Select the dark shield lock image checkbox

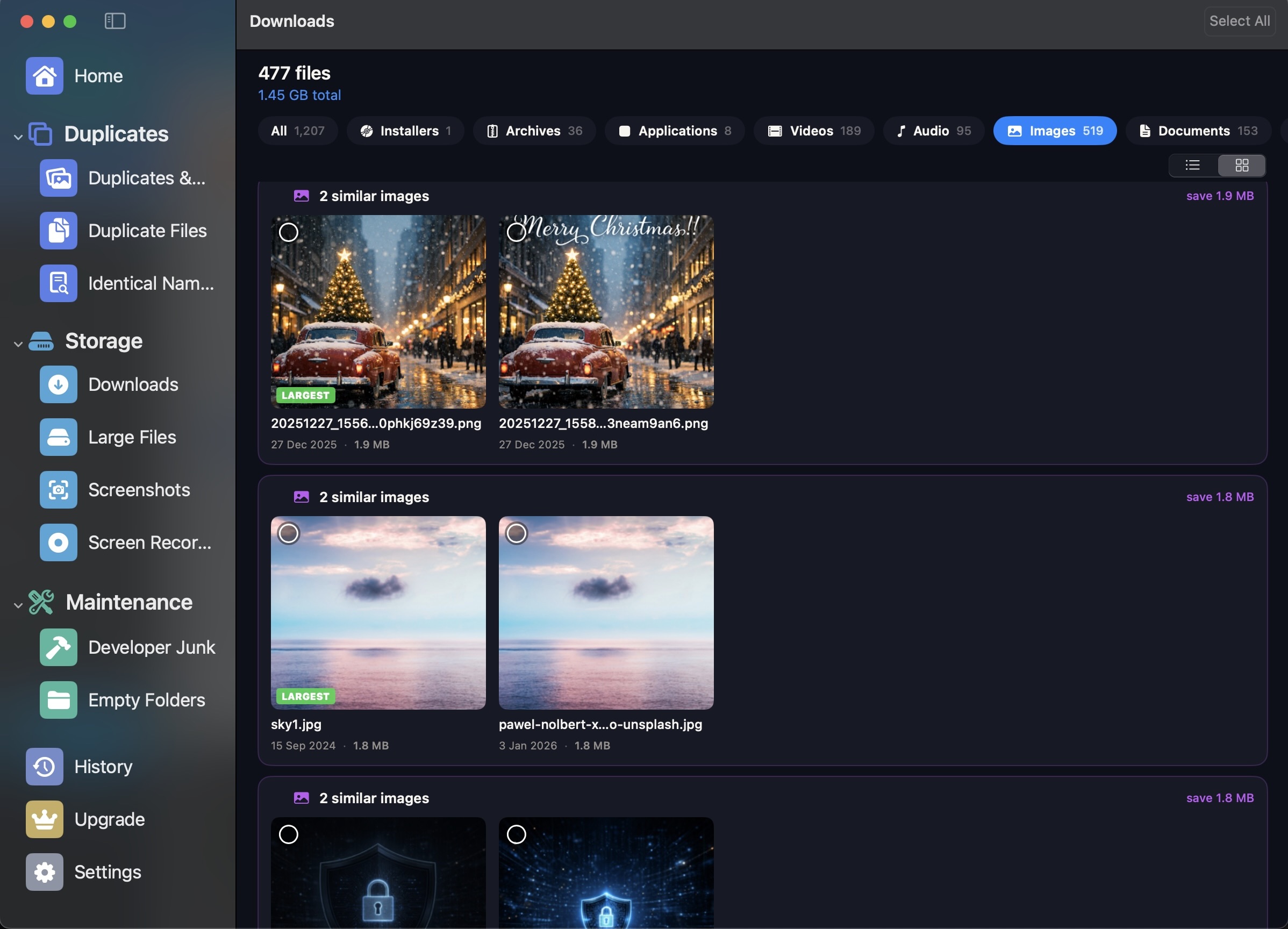click(289, 834)
